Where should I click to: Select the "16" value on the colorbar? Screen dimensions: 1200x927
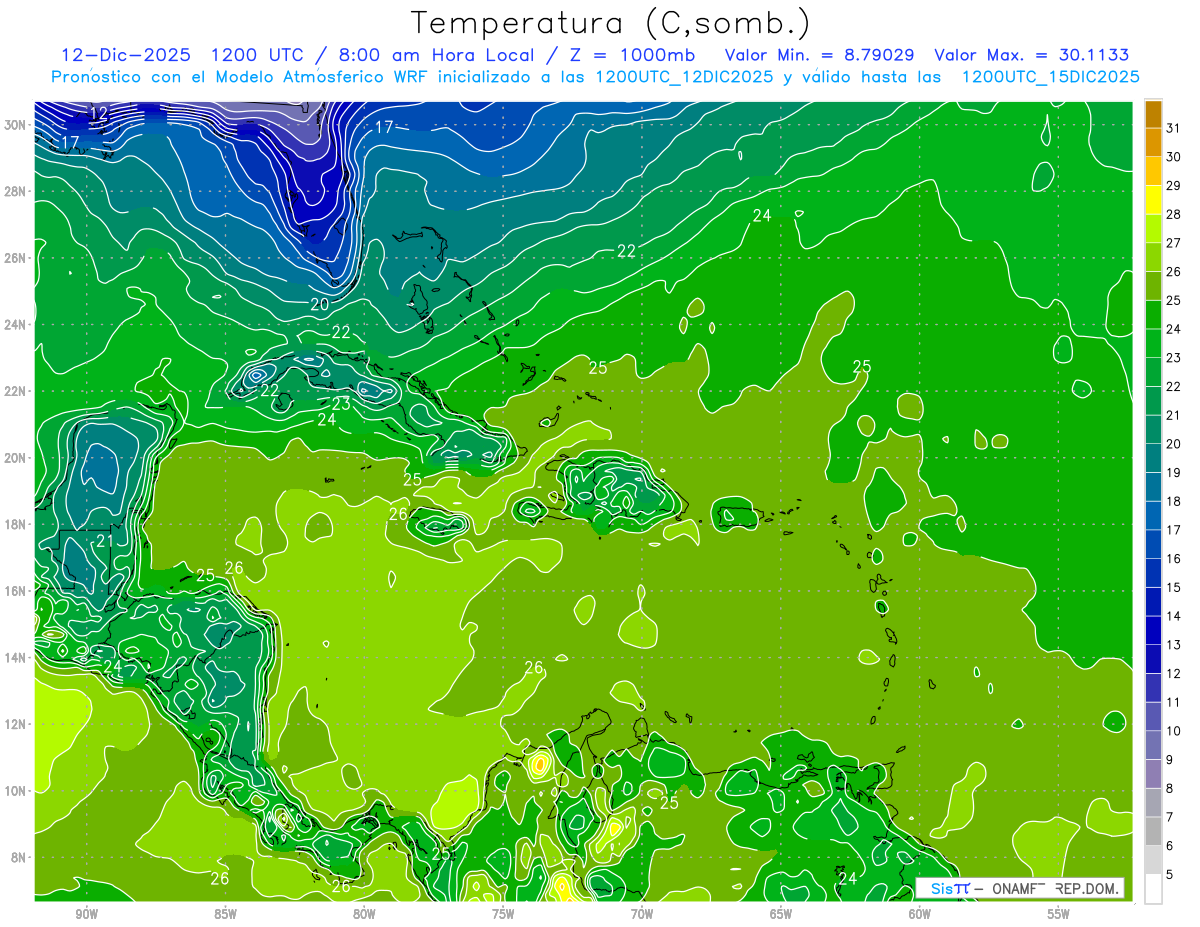tap(1174, 558)
